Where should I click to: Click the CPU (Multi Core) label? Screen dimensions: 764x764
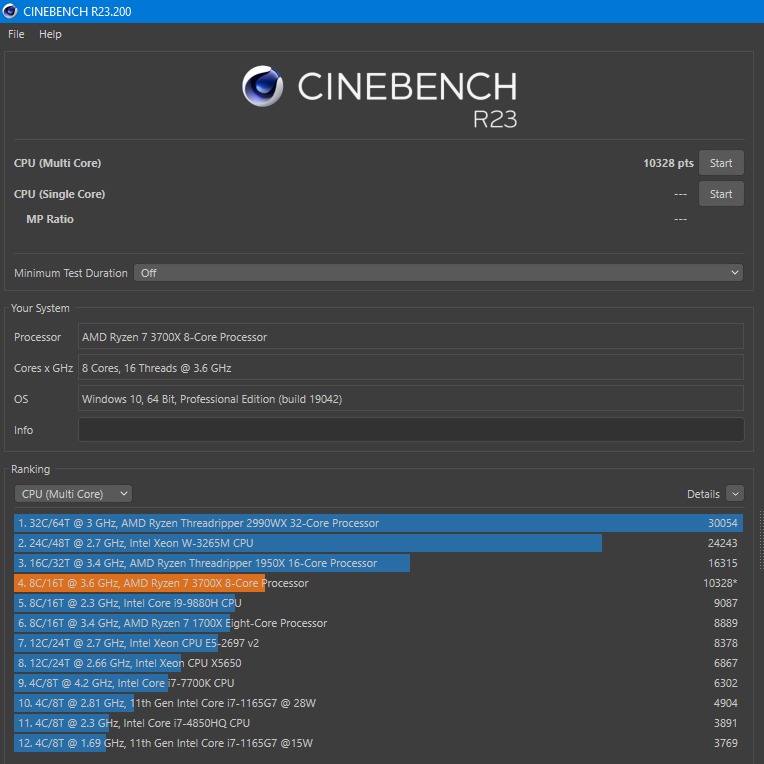tap(57, 163)
